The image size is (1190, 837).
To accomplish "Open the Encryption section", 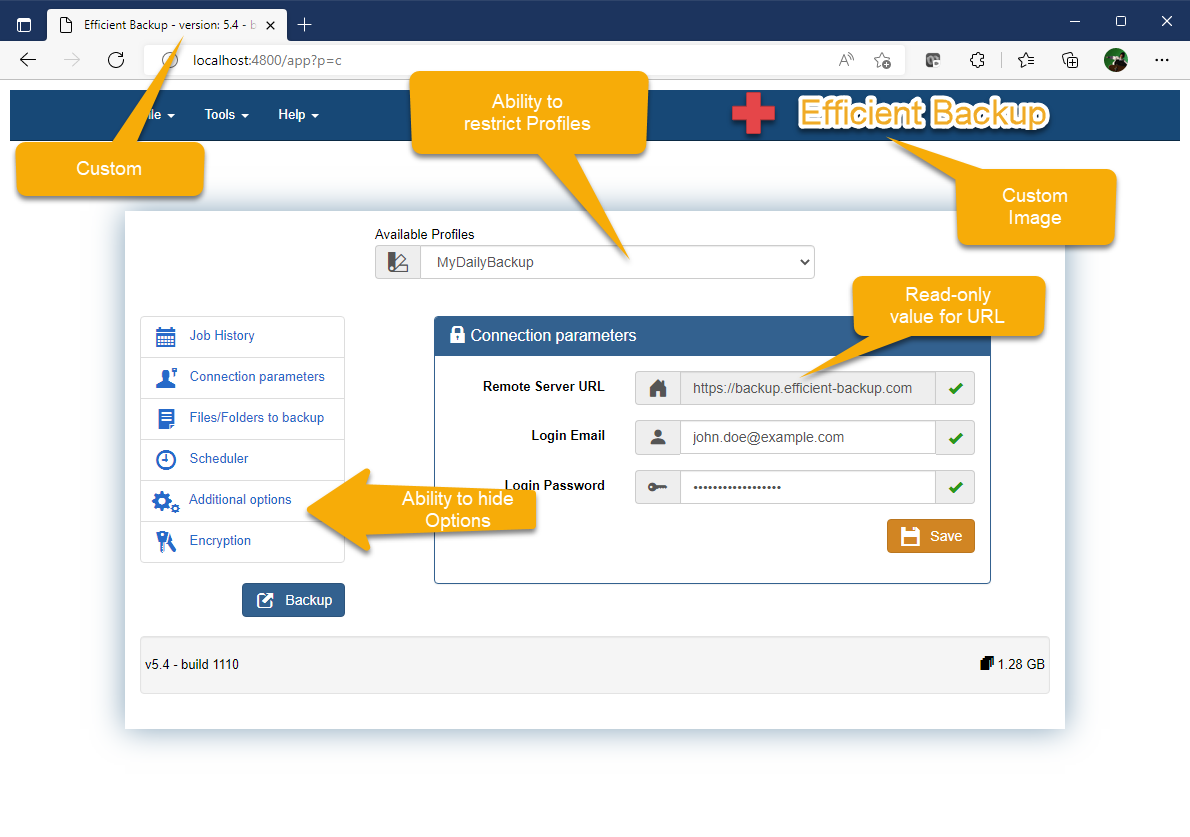I will pos(242,541).
